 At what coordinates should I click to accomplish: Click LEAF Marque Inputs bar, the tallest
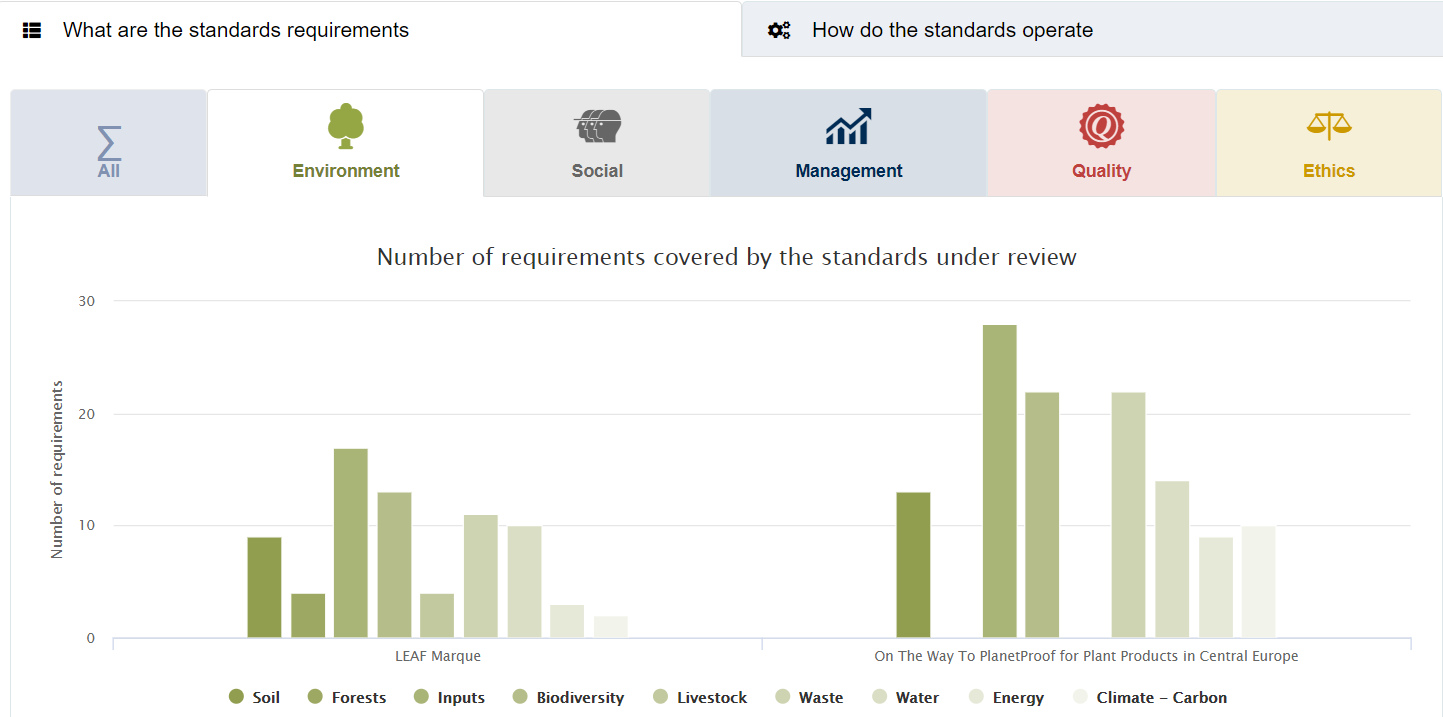351,544
